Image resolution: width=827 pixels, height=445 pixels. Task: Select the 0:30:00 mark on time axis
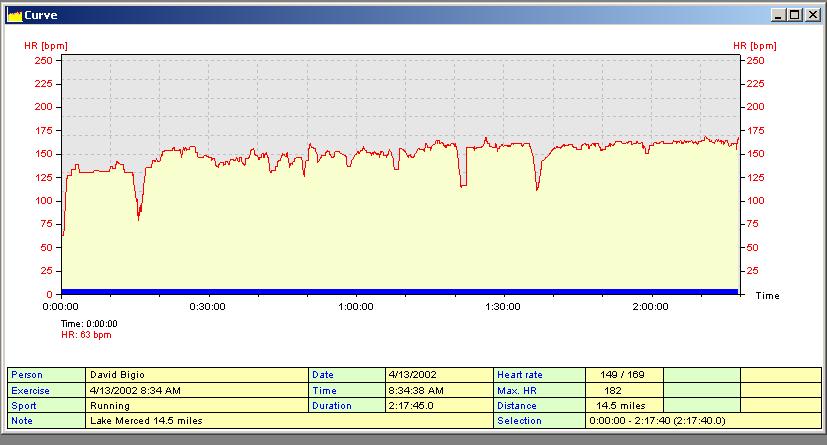click(208, 307)
